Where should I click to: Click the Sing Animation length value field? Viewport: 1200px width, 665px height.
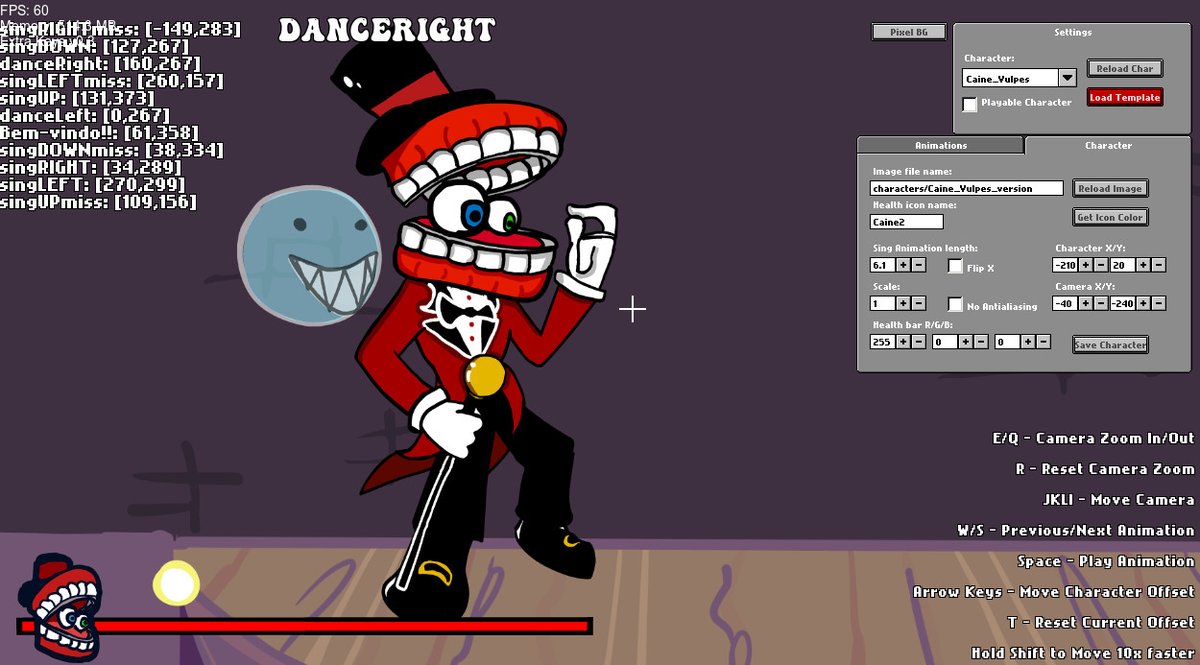(x=882, y=265)
